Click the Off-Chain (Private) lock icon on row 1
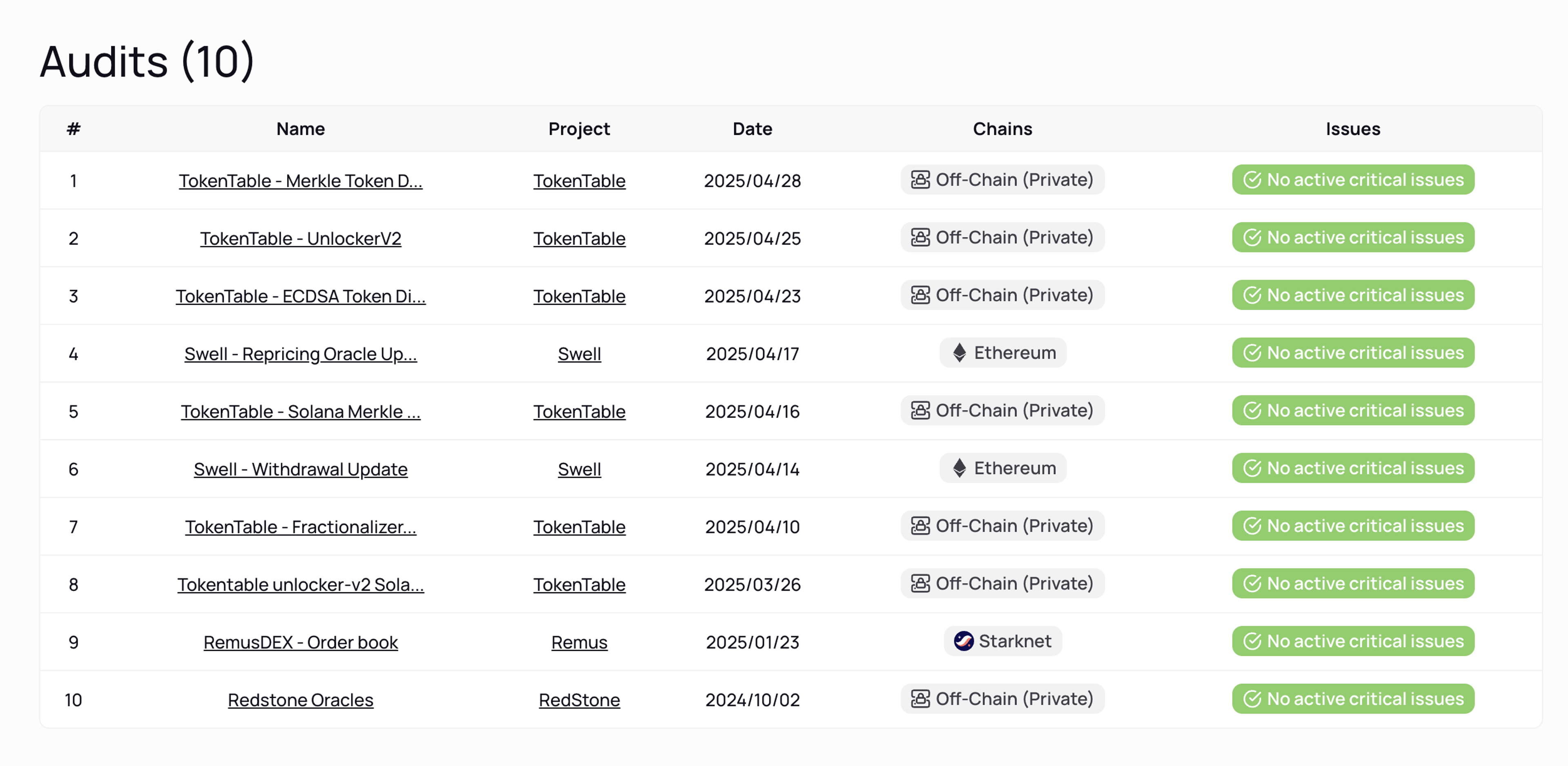This screenshot has width=1568, height=766. pos(921,180)
